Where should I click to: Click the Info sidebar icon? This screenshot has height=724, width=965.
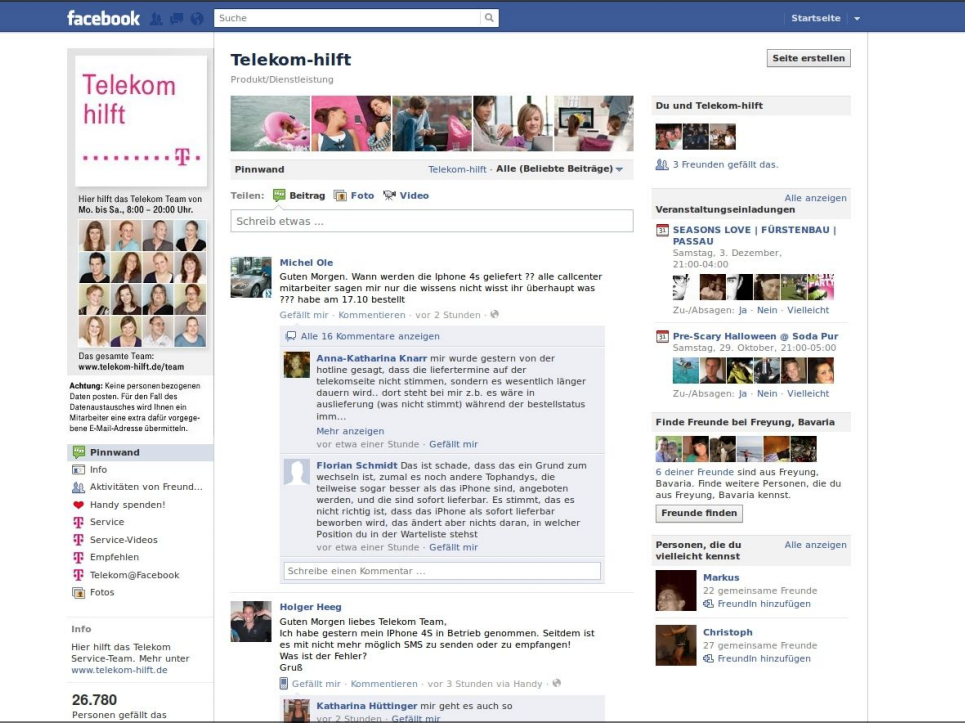tap(78, 470)
